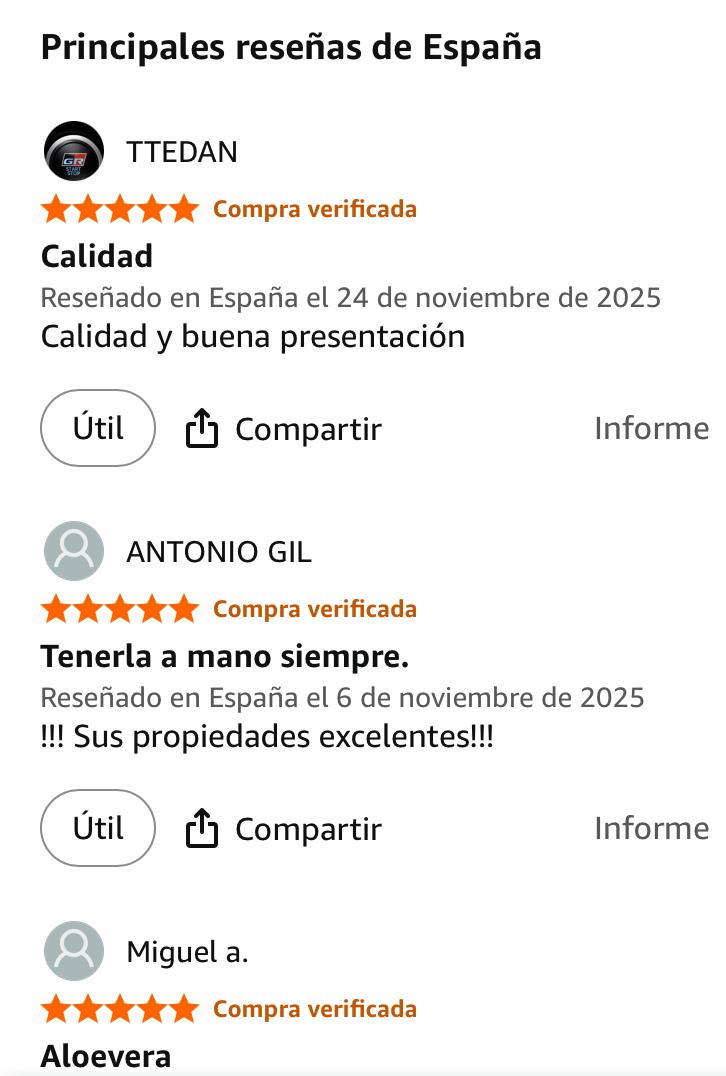This screenshot has width=726, height=1076.
Task: Click the Miguel a. reviewer name
Action: 187,952
